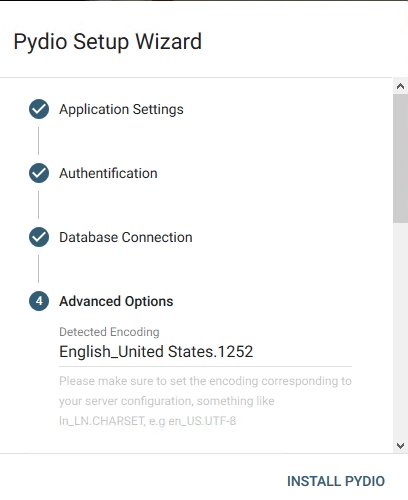This screenshot has height=500, width=408.
Task: Click the scrollbar down arrow
Action: (x=400, y=445)
